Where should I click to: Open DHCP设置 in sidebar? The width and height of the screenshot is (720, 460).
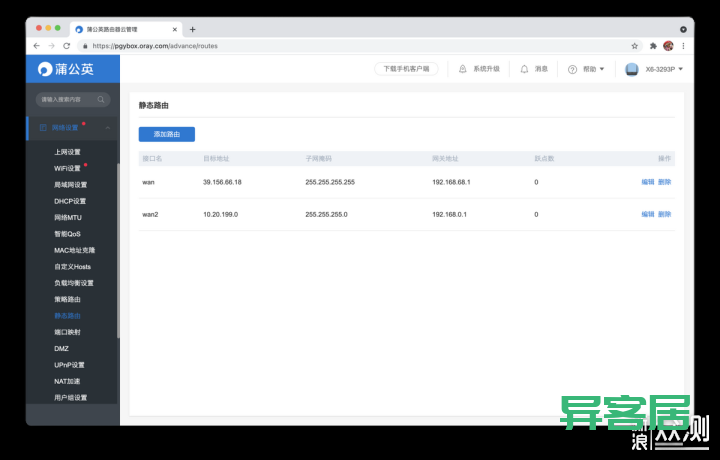tap(70, 201)
